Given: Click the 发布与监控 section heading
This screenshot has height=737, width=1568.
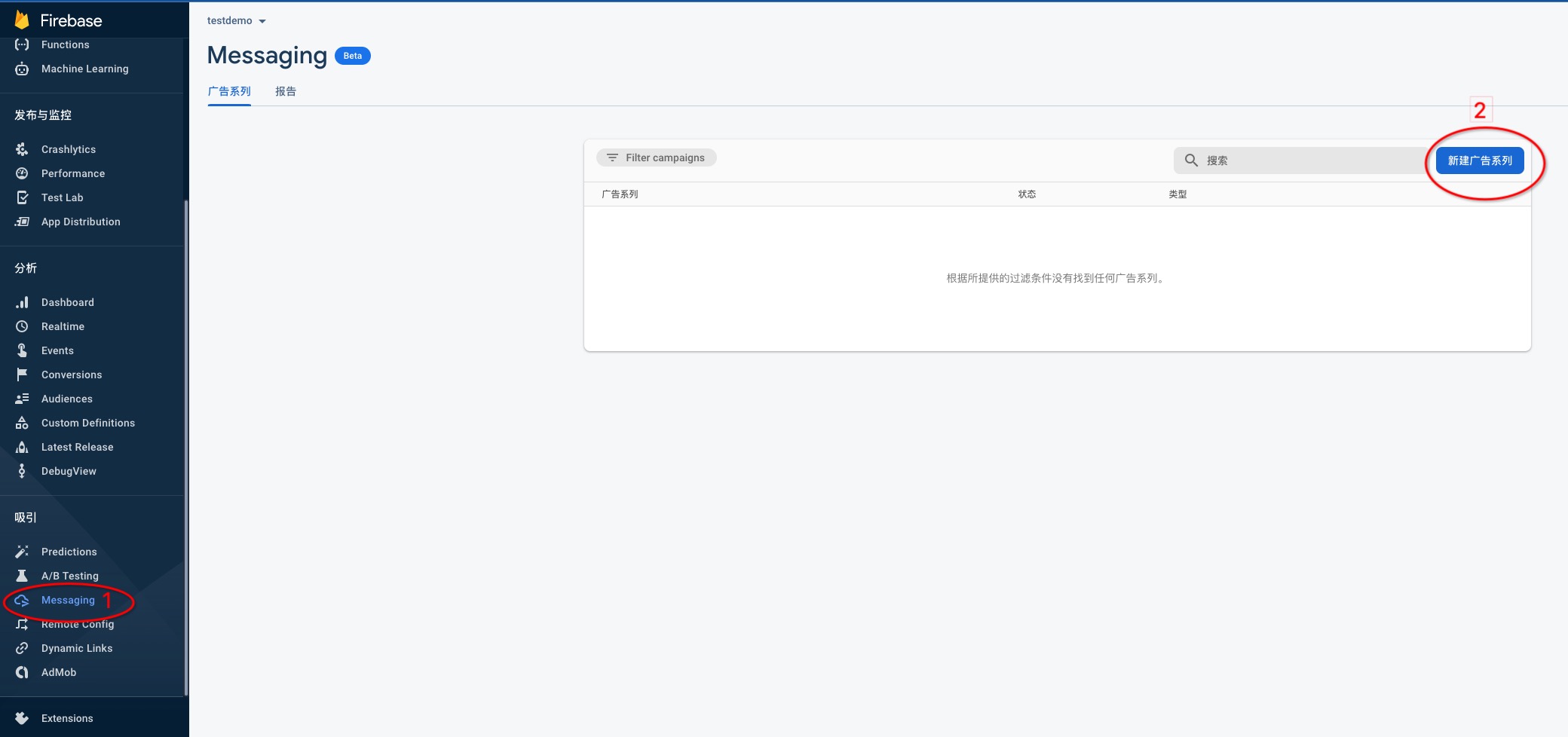Looking at the screenshot, I should 43,115.
